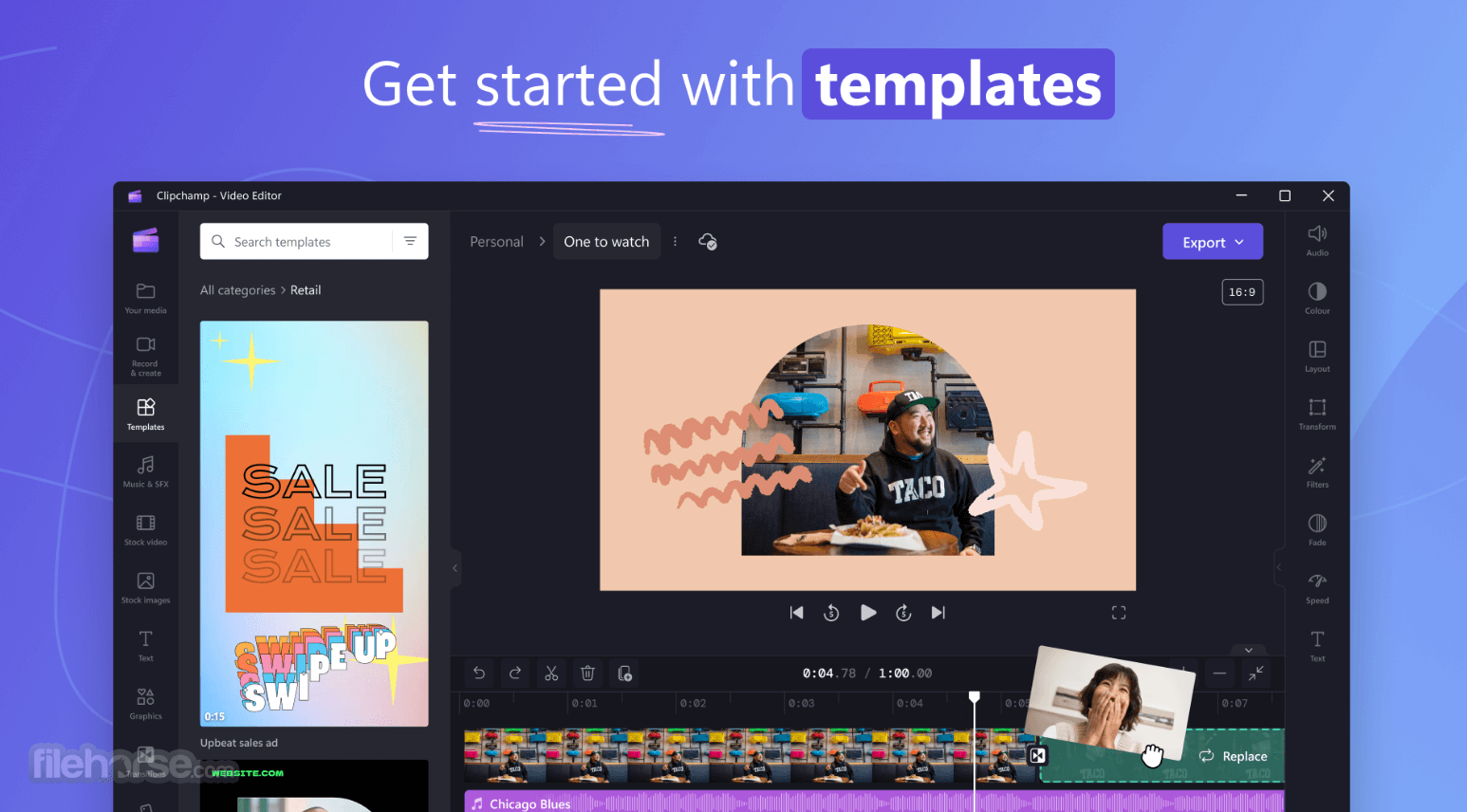Viewport: 1467px width, 812px height.
Task: Open the left sidebar Text panel
Action: (145, 645)
